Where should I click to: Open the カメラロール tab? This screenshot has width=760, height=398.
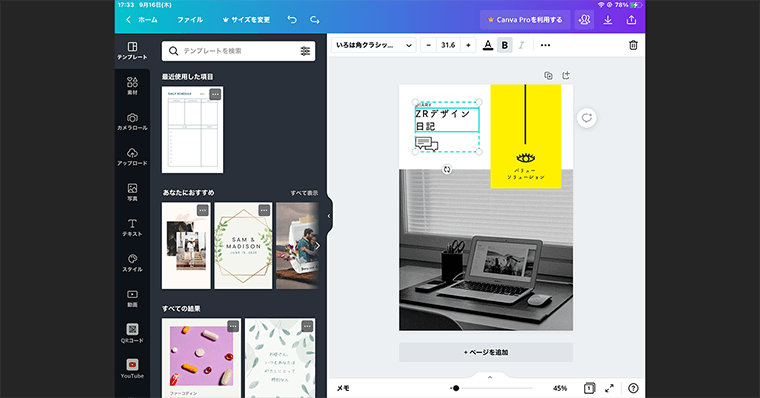(x=132, y=121)
